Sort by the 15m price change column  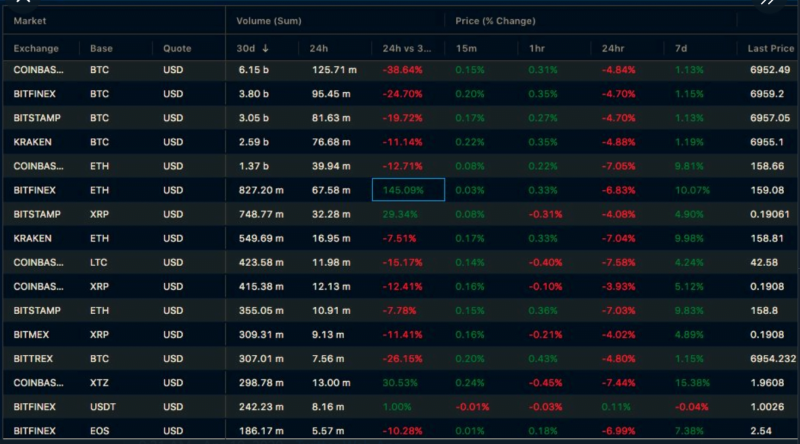464,48
